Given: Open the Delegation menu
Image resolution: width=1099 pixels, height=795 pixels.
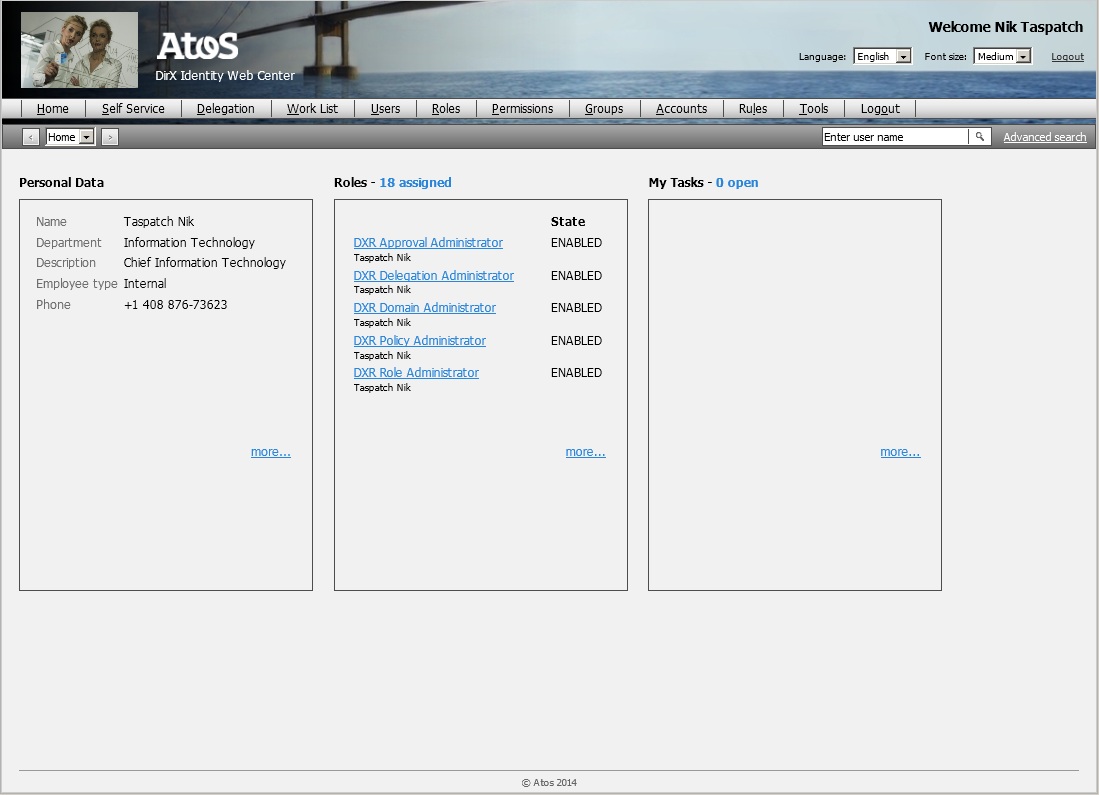Looking at the screenshot, I should [x=225, y=108].
